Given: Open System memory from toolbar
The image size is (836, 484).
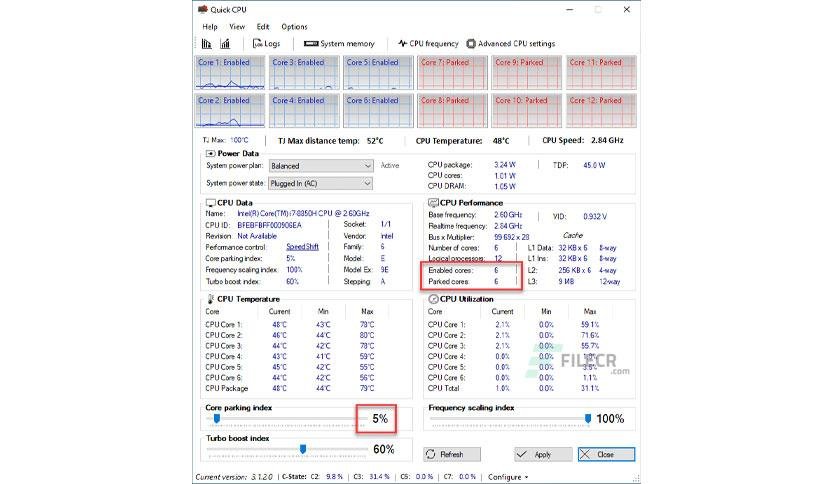Looking at the screenshot, I should click(x=339, y=44).
